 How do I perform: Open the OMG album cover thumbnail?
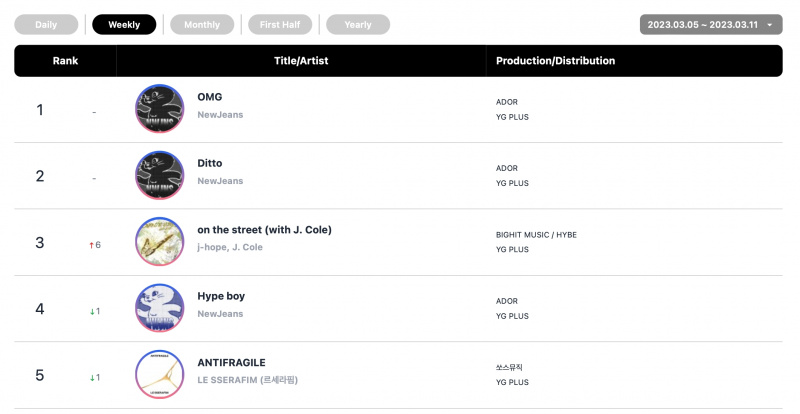click(x=160, y=109)
